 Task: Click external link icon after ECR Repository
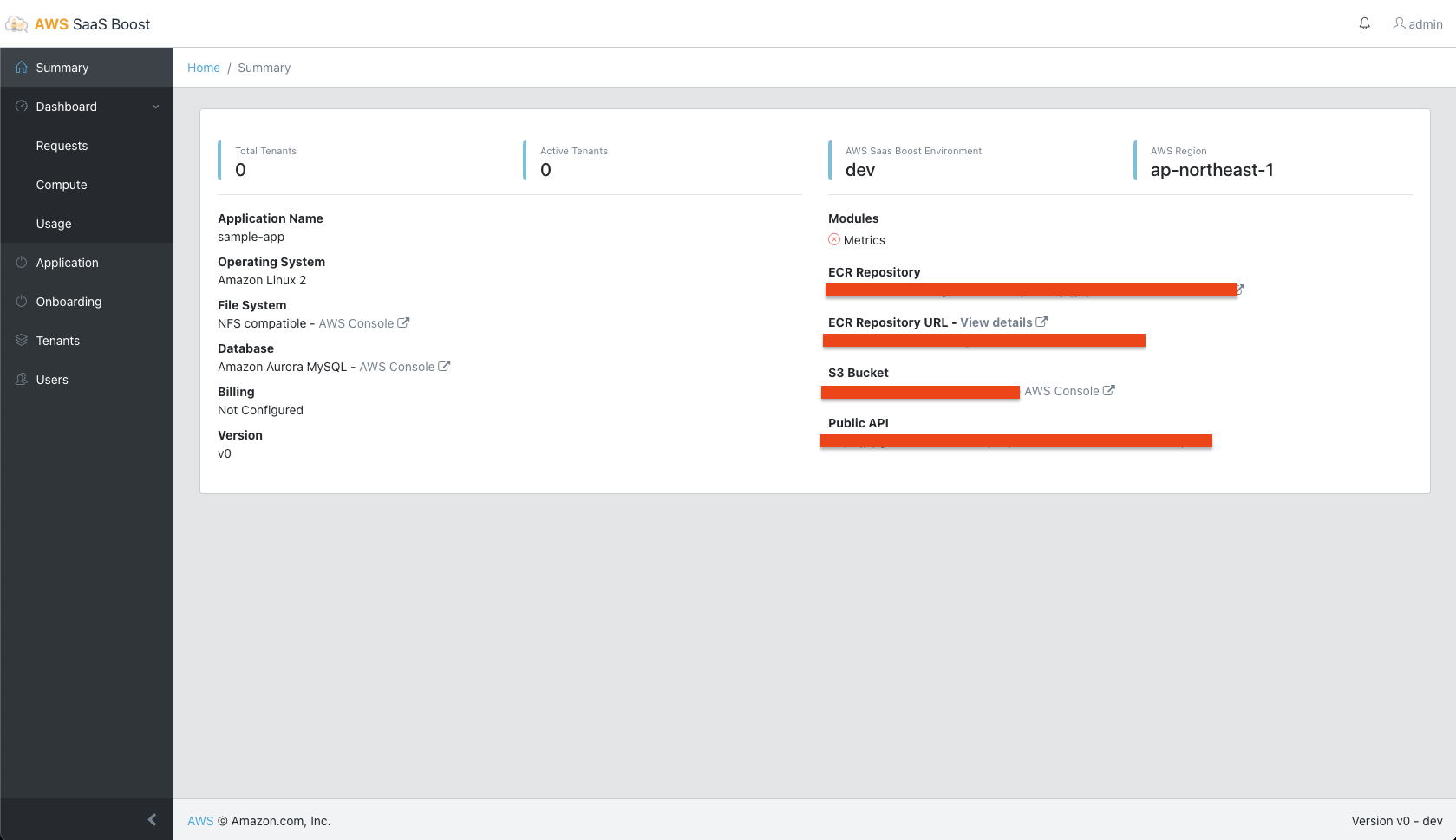[x=1241, y=289]
